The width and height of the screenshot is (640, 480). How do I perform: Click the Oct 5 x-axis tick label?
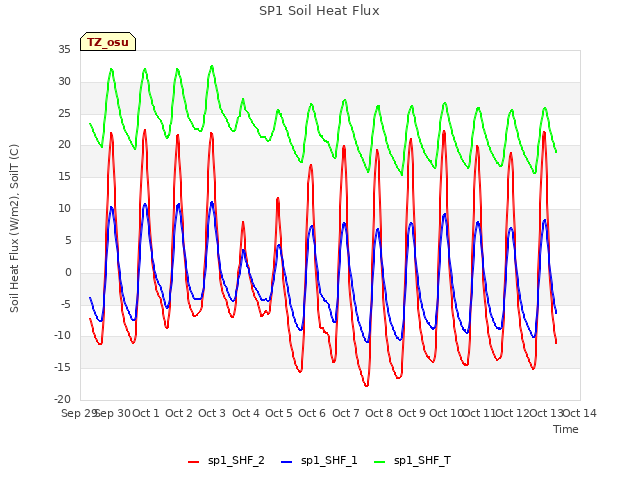(x=279, y=413)
